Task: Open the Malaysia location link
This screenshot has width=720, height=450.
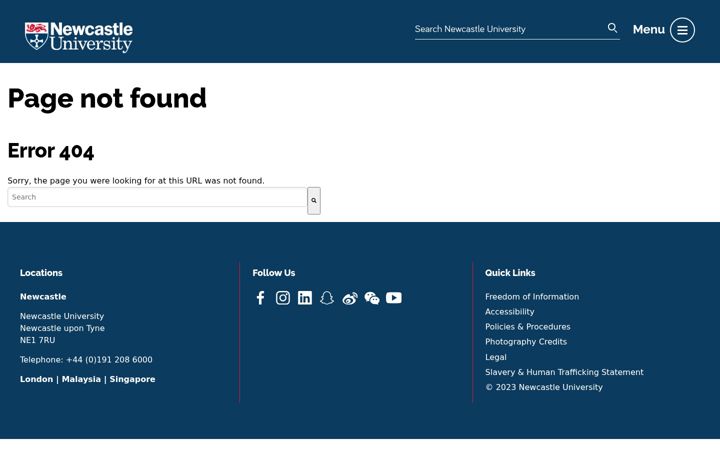Action: [81, 379]
